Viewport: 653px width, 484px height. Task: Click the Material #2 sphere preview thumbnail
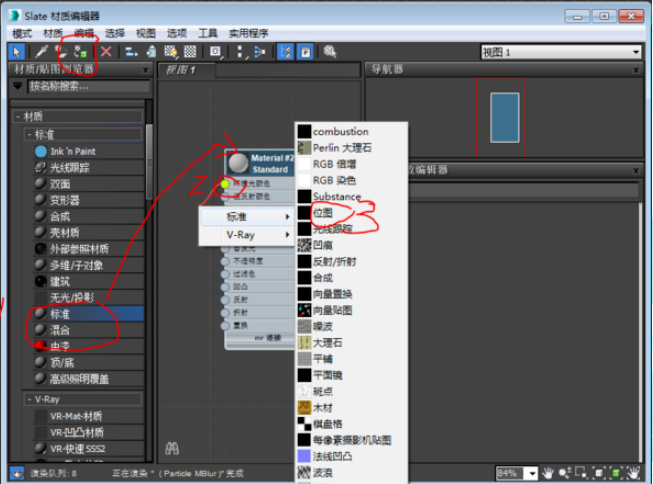point(238,163)
